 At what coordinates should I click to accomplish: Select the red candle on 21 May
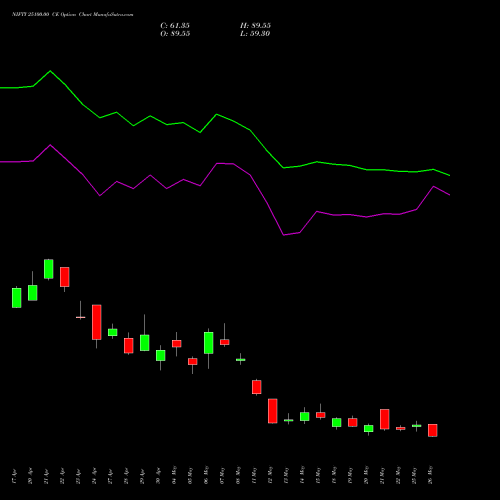click(385, 419)
